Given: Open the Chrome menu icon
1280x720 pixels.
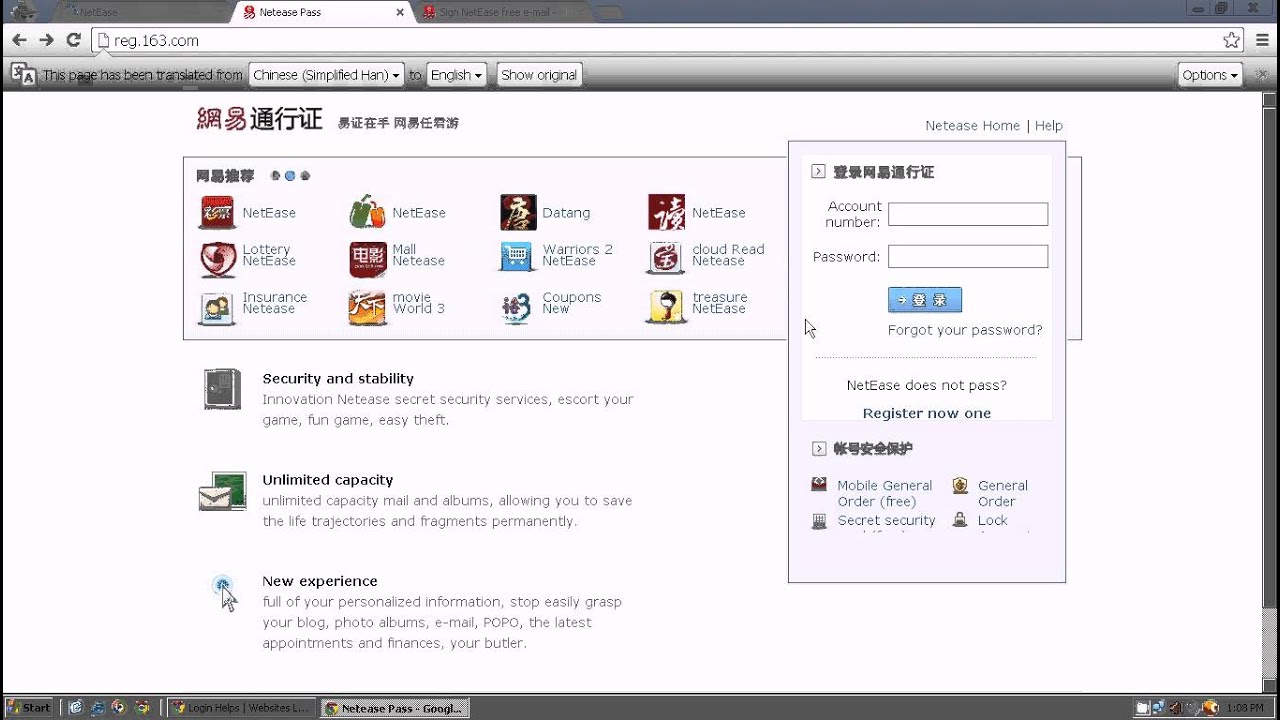Looking at the screenshot, I should 1260,40.
